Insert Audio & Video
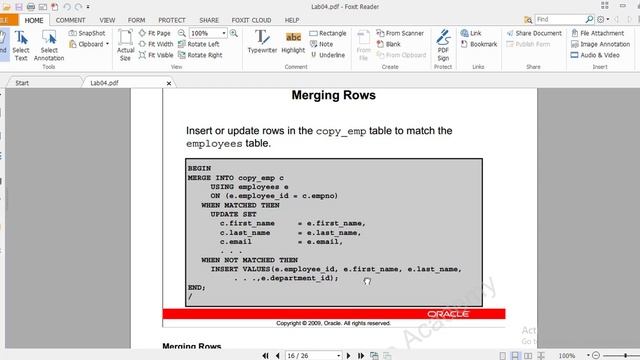The height and width of the screenshot is (360, 640). 595,55
